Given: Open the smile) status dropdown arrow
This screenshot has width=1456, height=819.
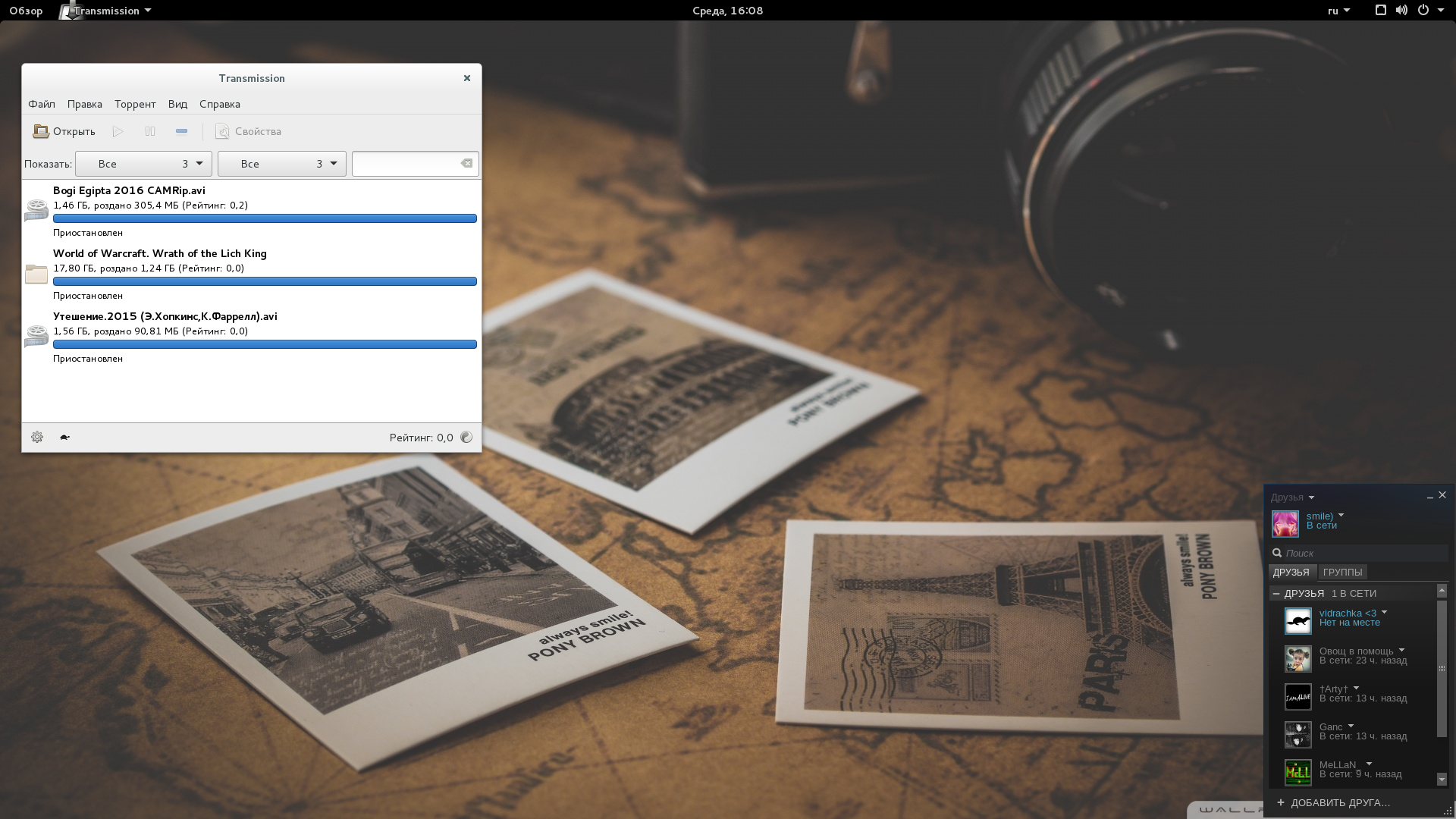Looking at the screenshot, I should [1341, 515].
